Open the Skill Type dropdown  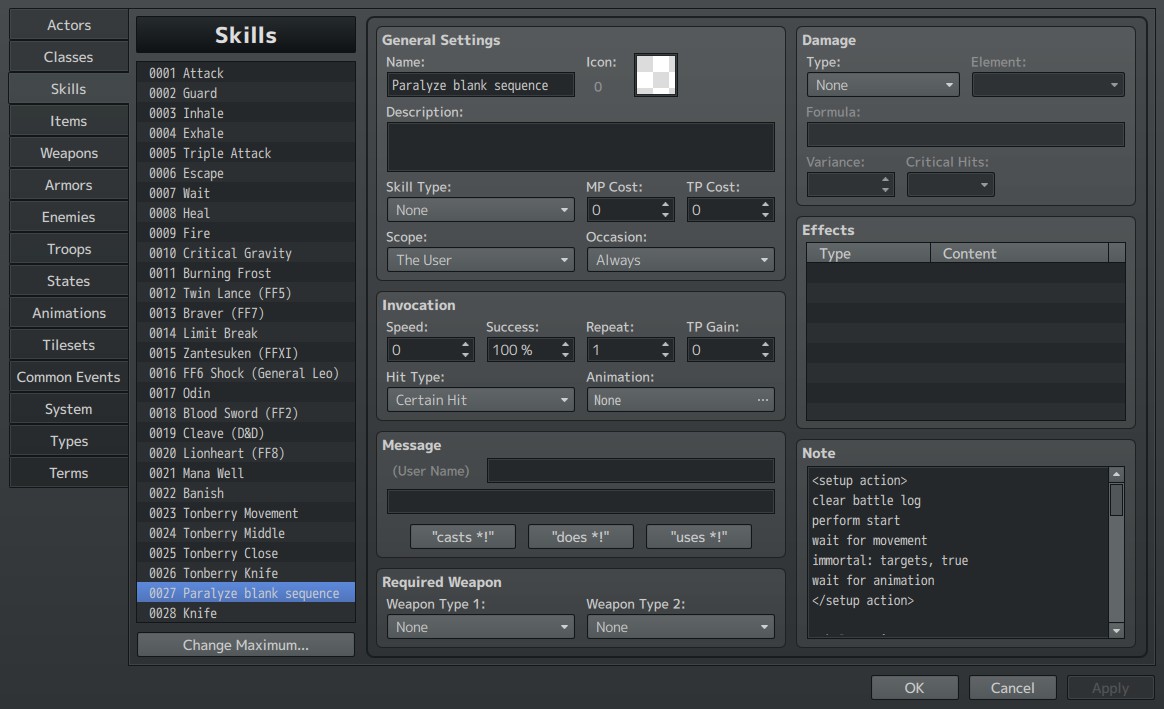point(480,210)
